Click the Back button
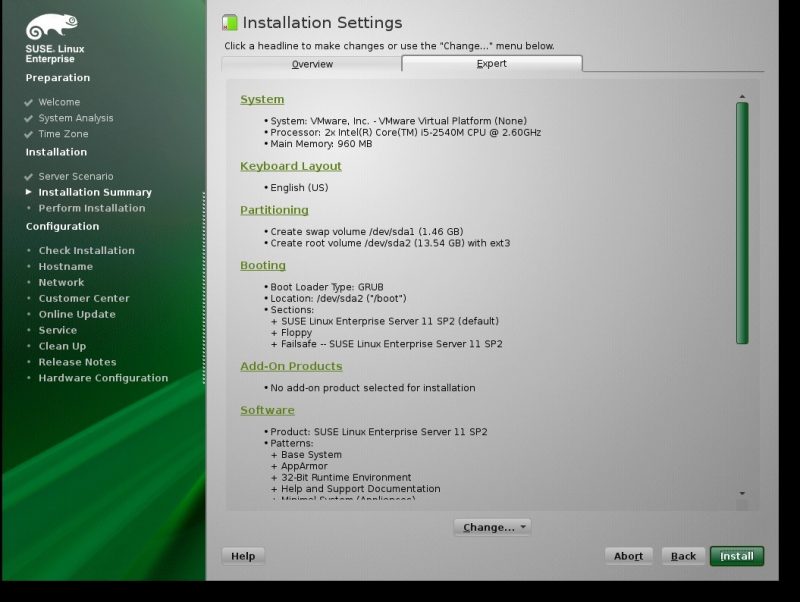Screen dimensions: 800x602 [x=683, y=556]
